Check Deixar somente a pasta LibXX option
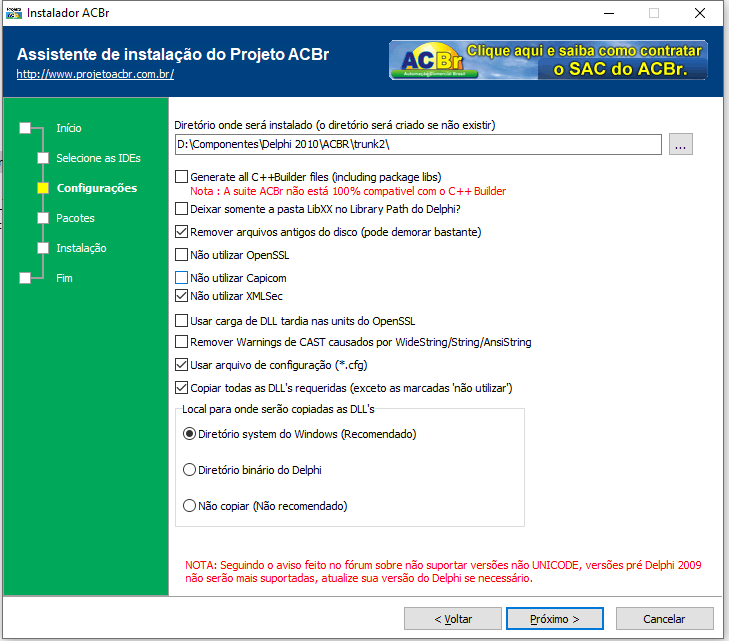The image size is (729, 641). coord(181,209)
